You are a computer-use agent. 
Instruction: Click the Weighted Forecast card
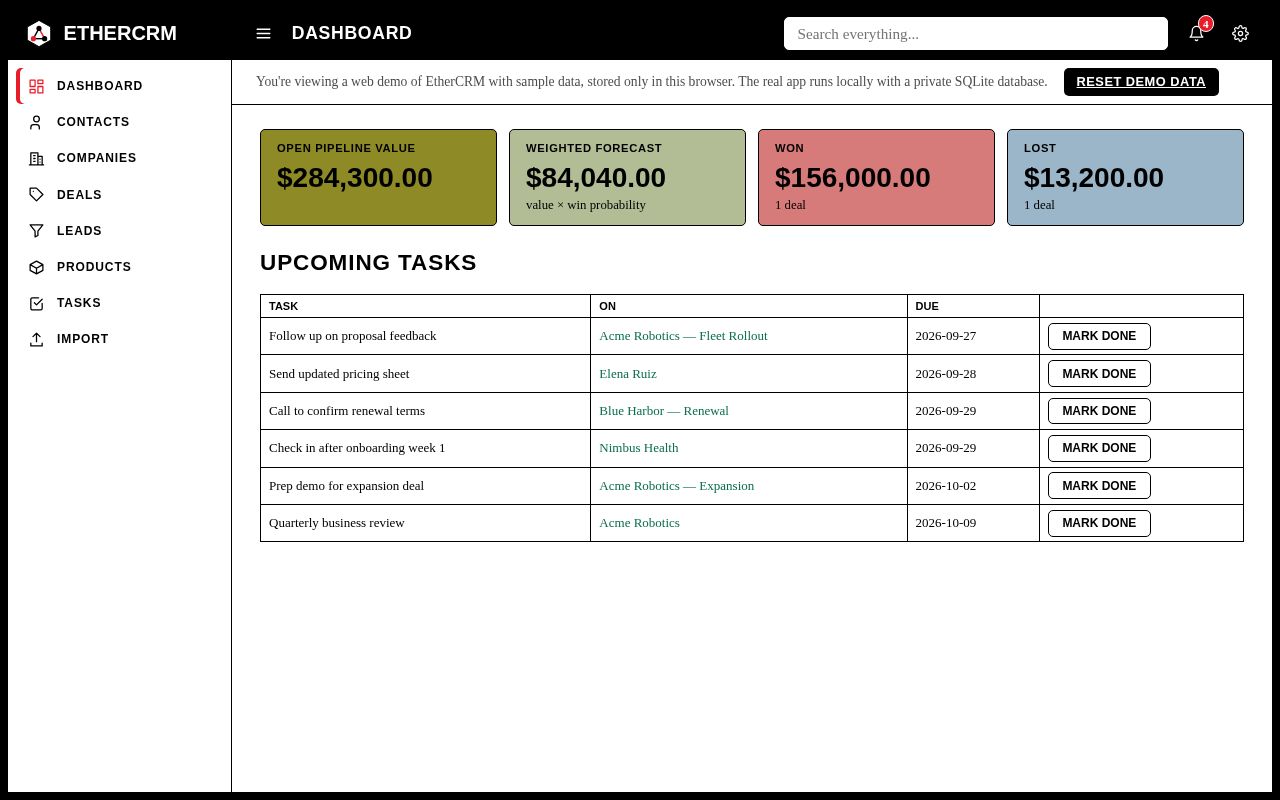click(627, 177)
